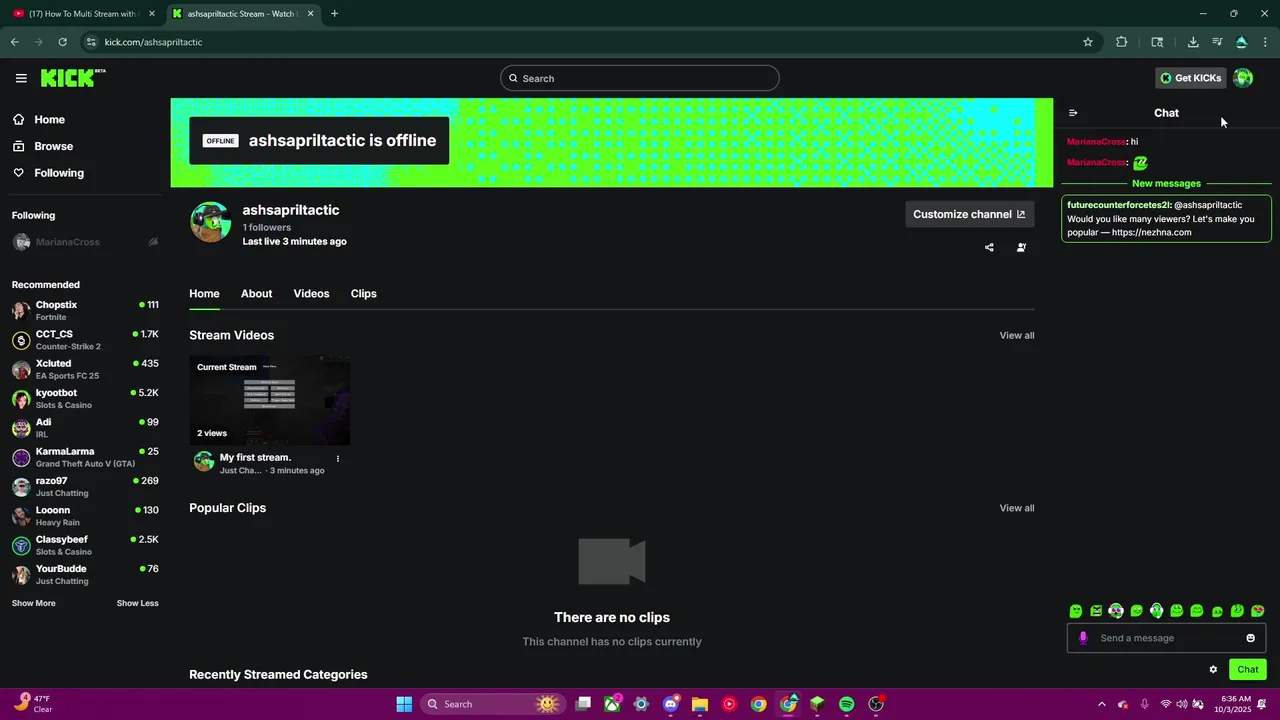This screenshot has height=720, width=1280.
Task: Open Spotify from the taskbar
Action: tap(846, 704)
